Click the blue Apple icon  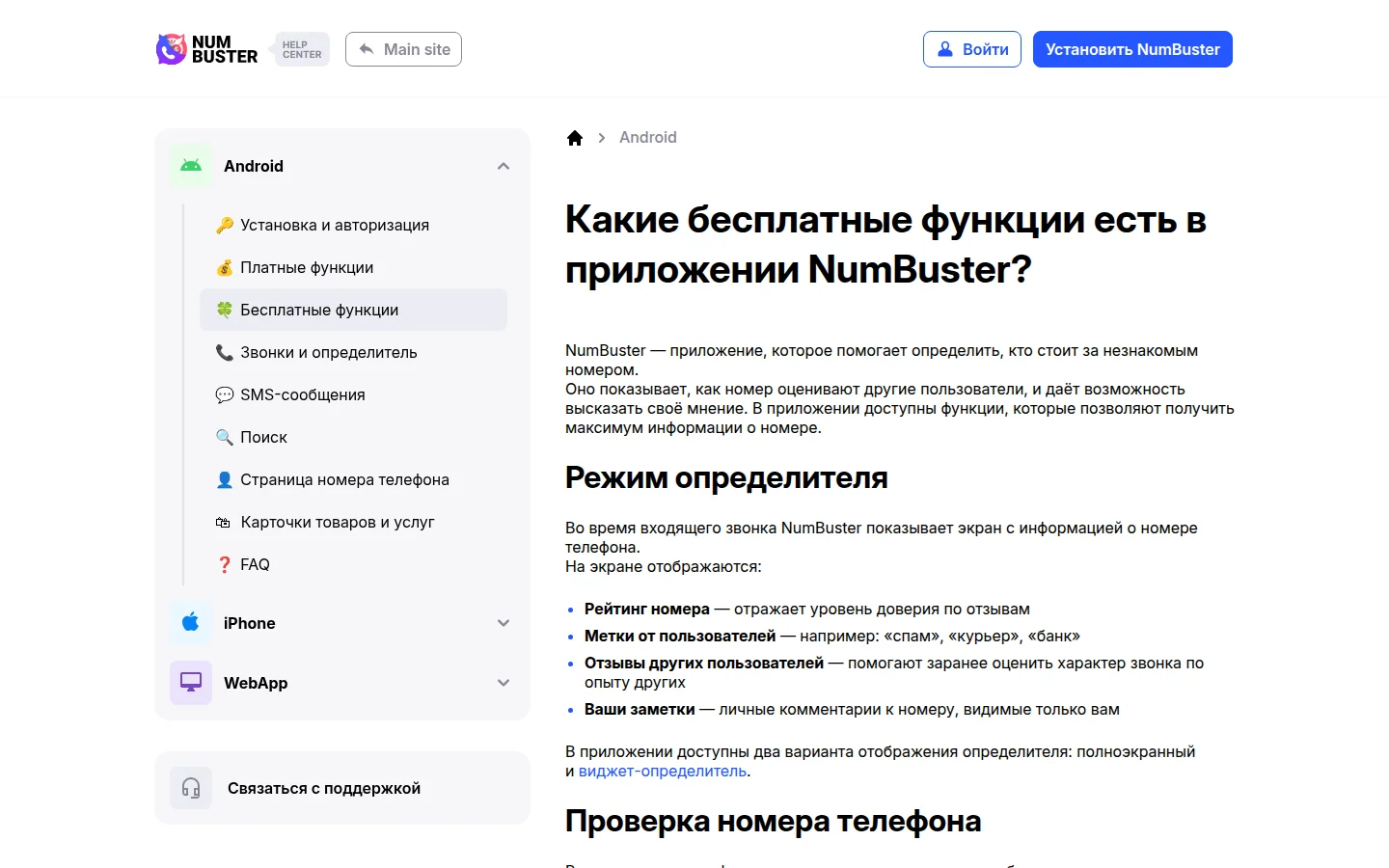[x=191, y=623]
